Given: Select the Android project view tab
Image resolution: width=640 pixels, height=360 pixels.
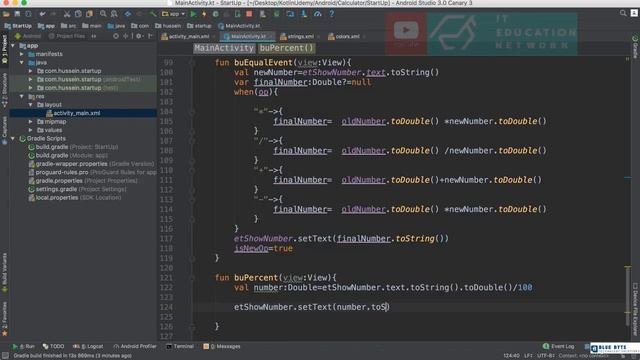Looking at the screenshot, I should 28,36.
